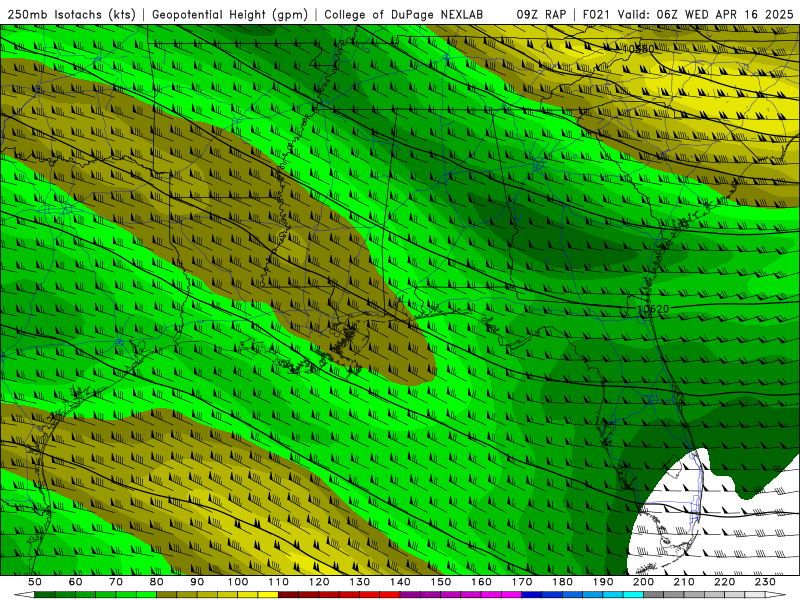Click the 230 value on the color scale

click(765, 582)
